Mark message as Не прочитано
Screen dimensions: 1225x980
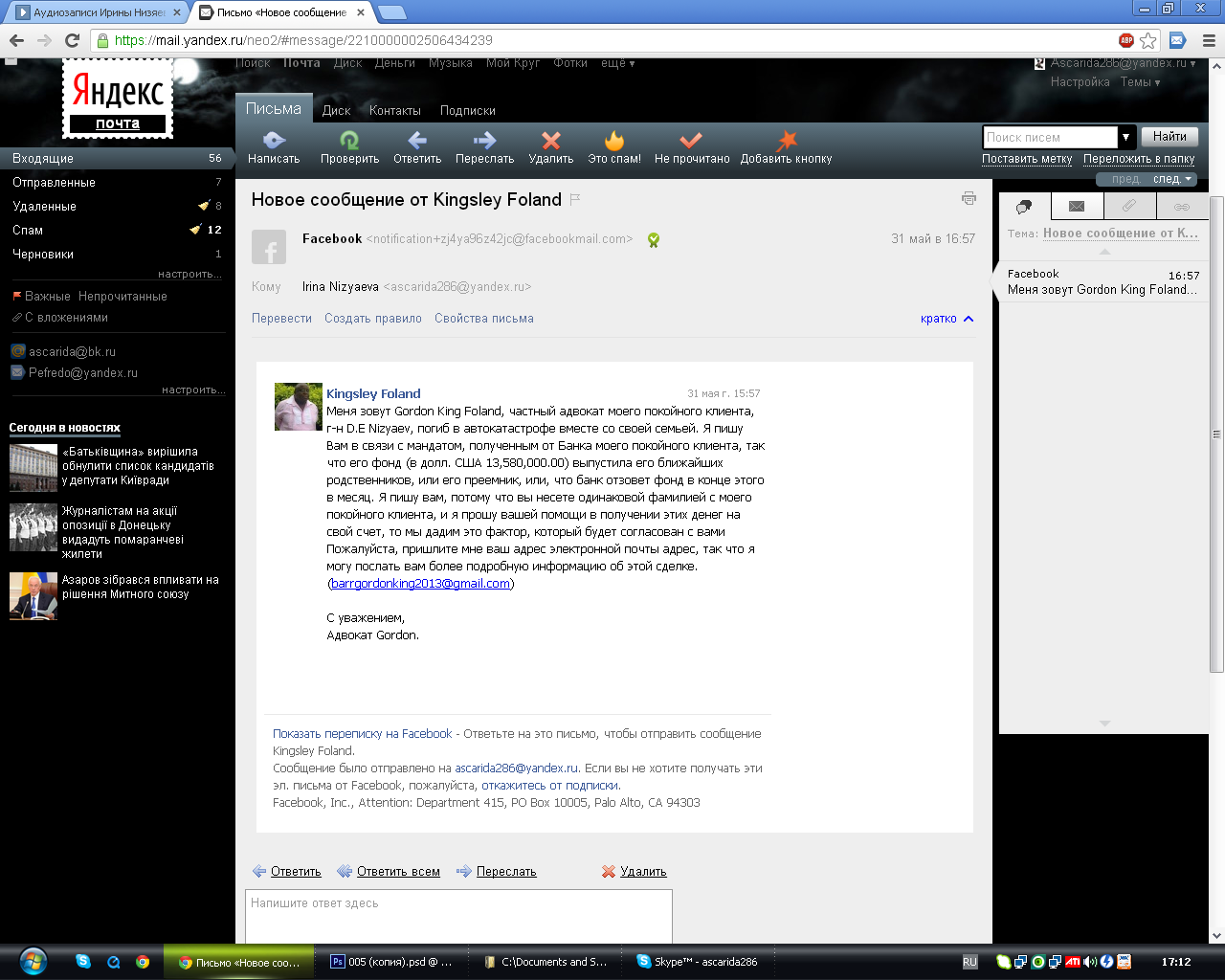tap(691, 142)
